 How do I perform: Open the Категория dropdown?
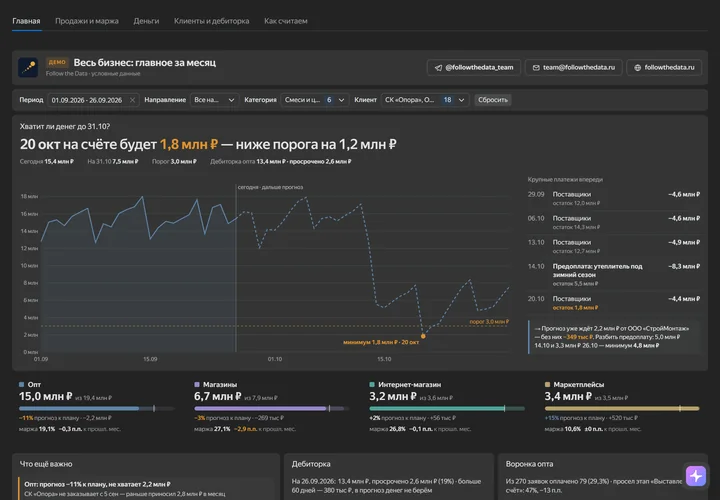click(x=315, y=100)
